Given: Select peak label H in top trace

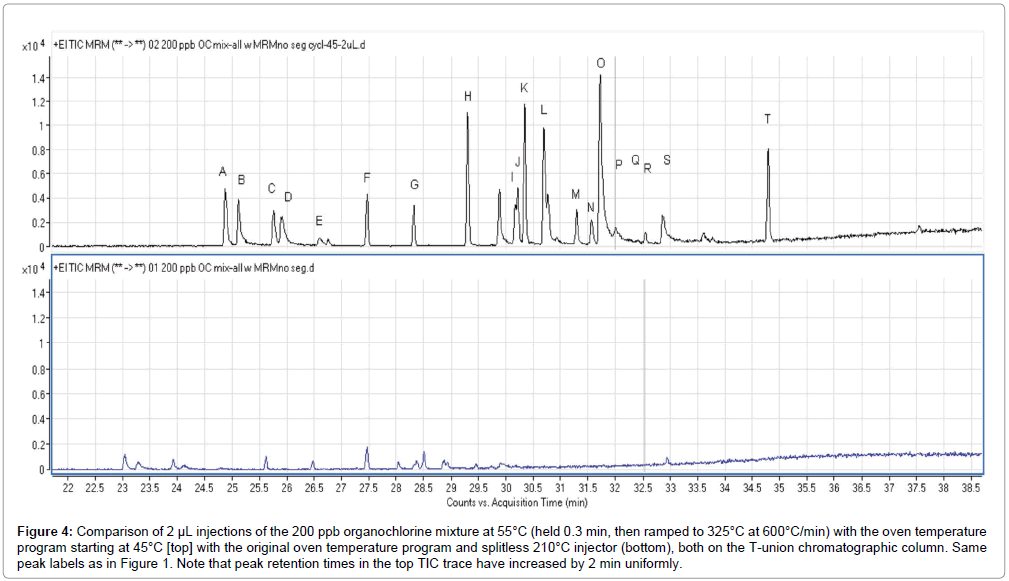Looking at the screenshot, I should (467, 97).
